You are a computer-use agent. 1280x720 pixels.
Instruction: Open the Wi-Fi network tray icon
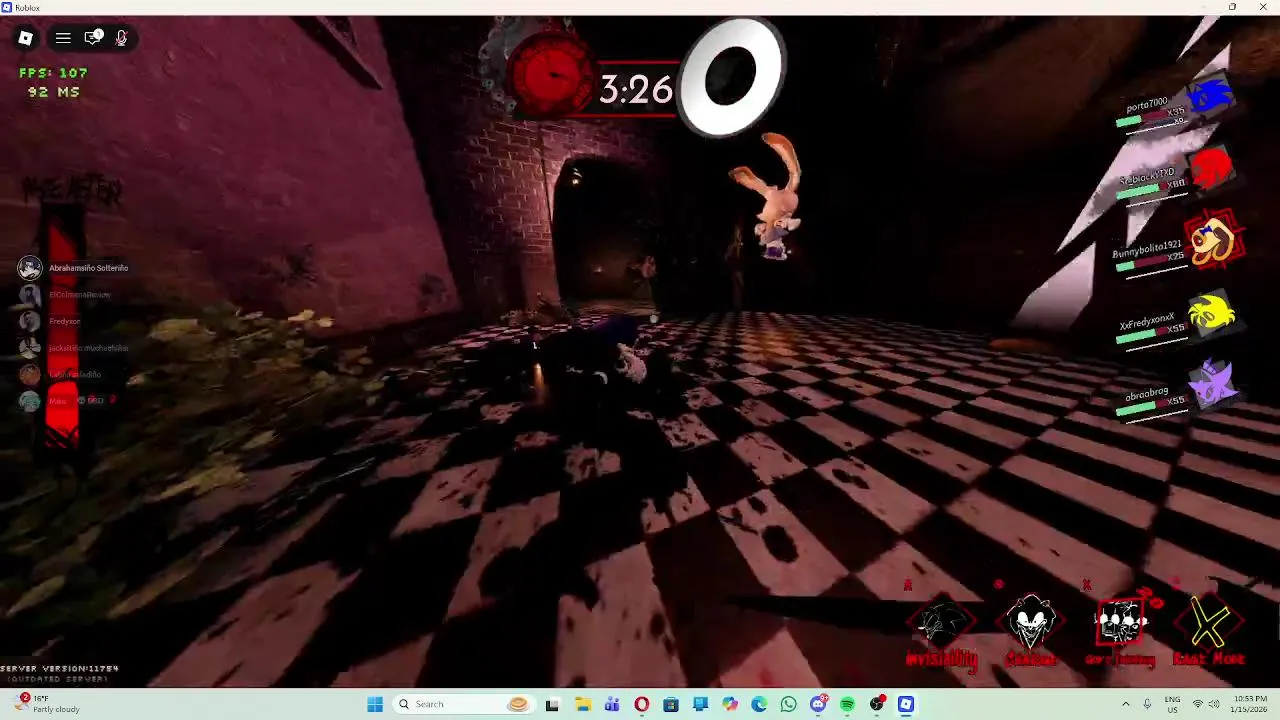[x=1198, y=704]
